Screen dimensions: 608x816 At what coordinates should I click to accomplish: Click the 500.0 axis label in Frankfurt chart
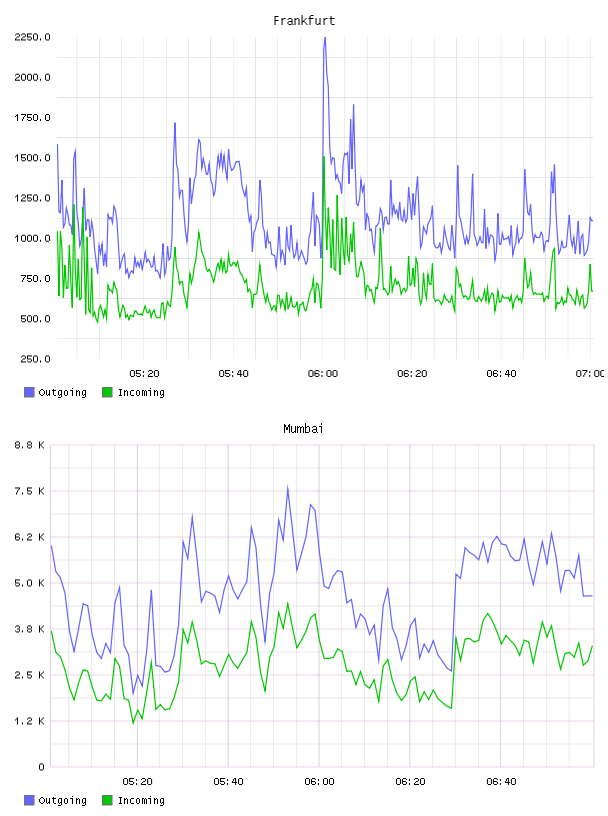tap(35, 318)
